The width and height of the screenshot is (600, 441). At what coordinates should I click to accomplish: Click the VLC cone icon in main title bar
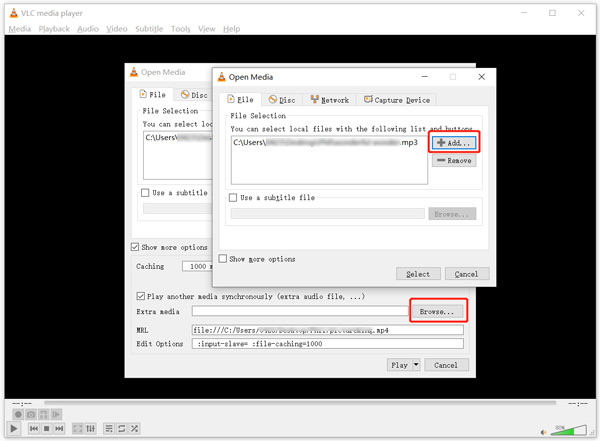click(x=14, y=13)
